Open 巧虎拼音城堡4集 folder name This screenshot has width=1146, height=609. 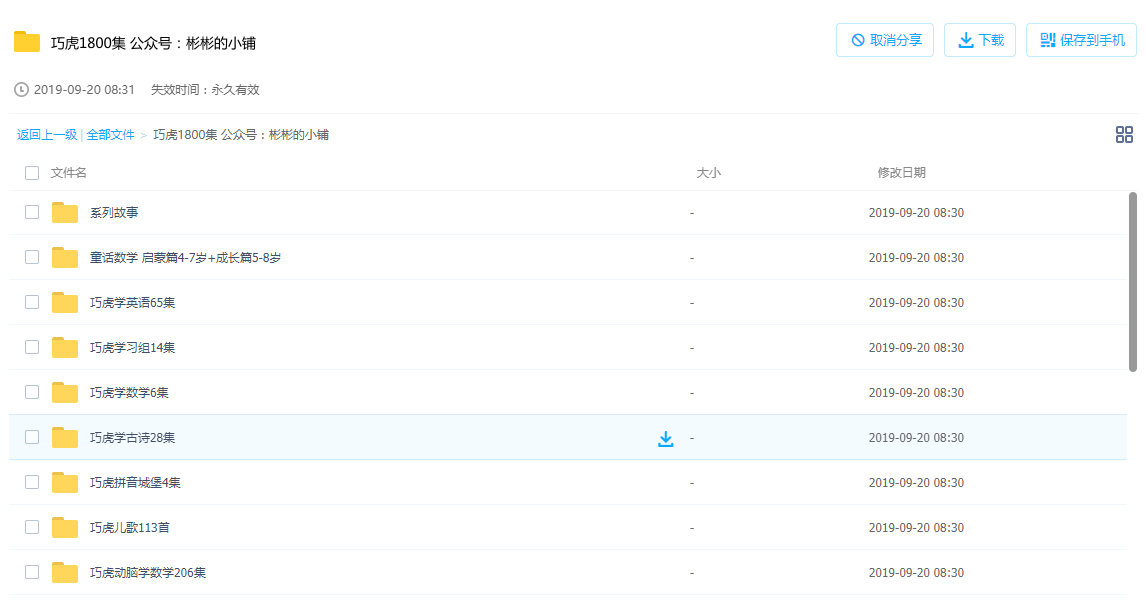pyautogui.click(x=135, y=483)
